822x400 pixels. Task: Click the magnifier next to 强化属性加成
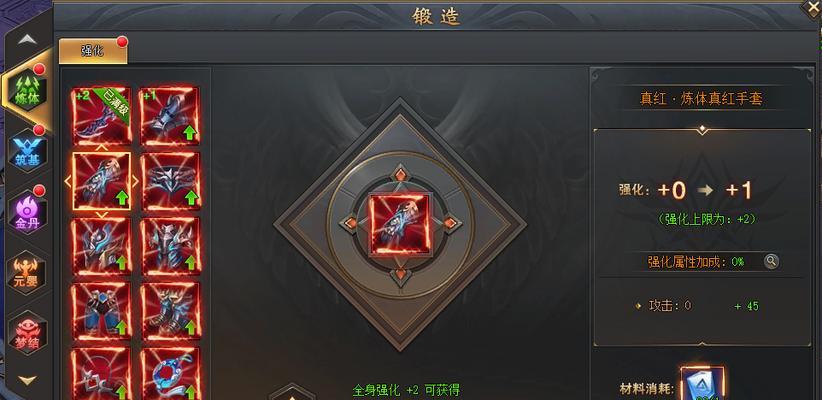771,261
